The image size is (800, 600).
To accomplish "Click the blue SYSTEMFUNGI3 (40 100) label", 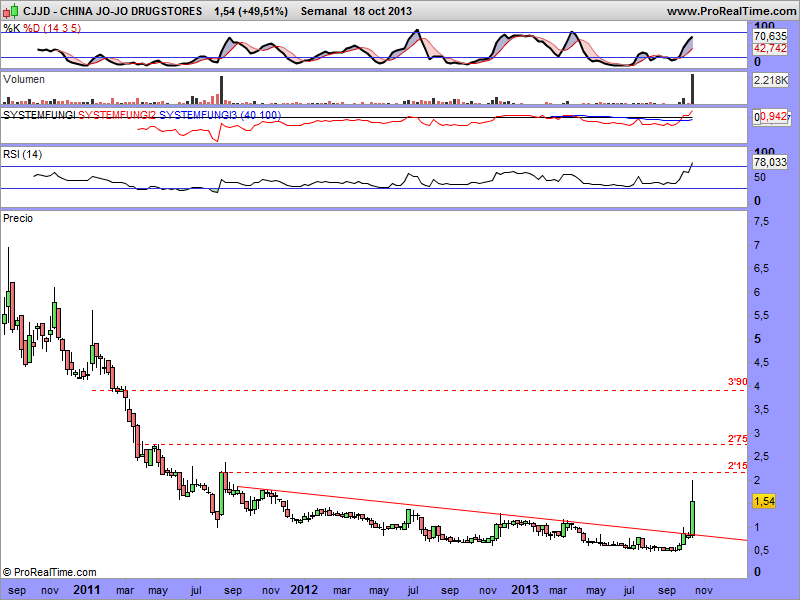I will 220,115.
